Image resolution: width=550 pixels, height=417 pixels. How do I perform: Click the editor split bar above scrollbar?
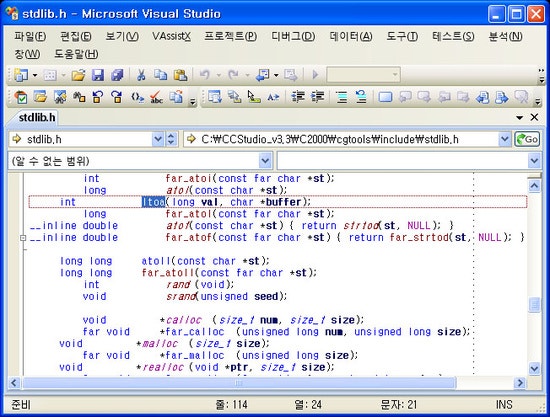pyautogui.click(x=534, y=176)
